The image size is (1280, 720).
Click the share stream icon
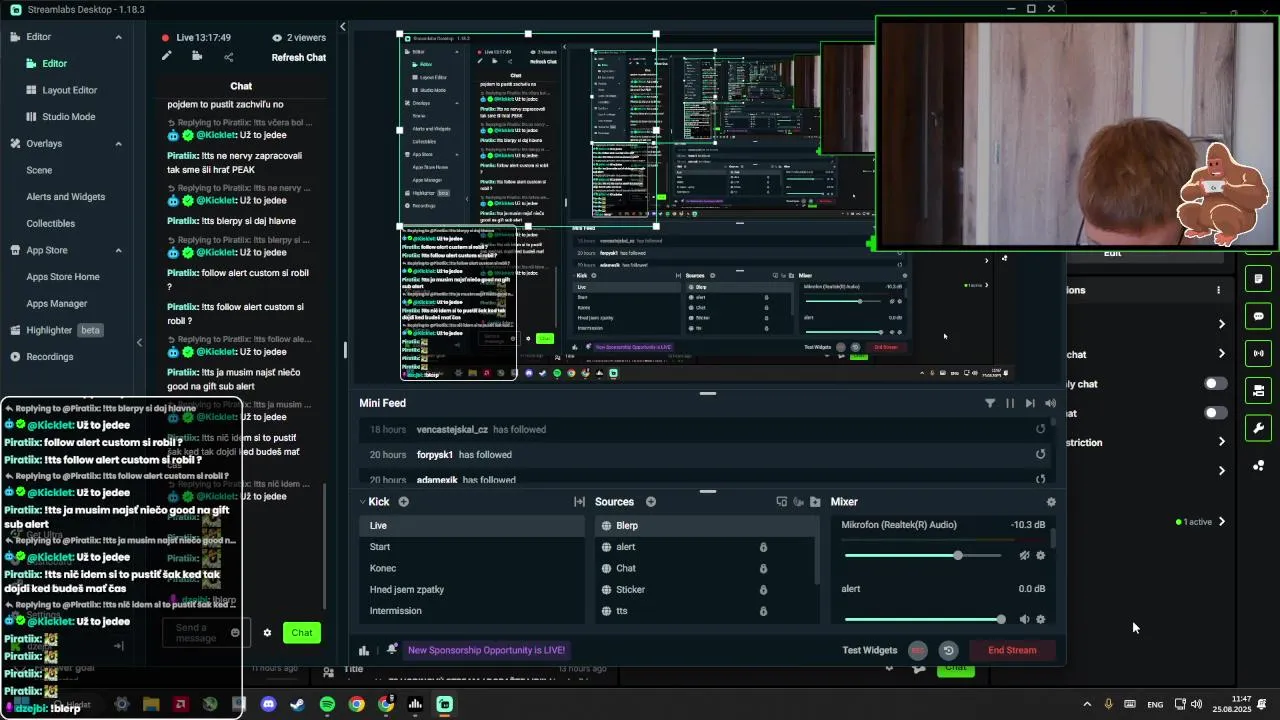[228, 57]
